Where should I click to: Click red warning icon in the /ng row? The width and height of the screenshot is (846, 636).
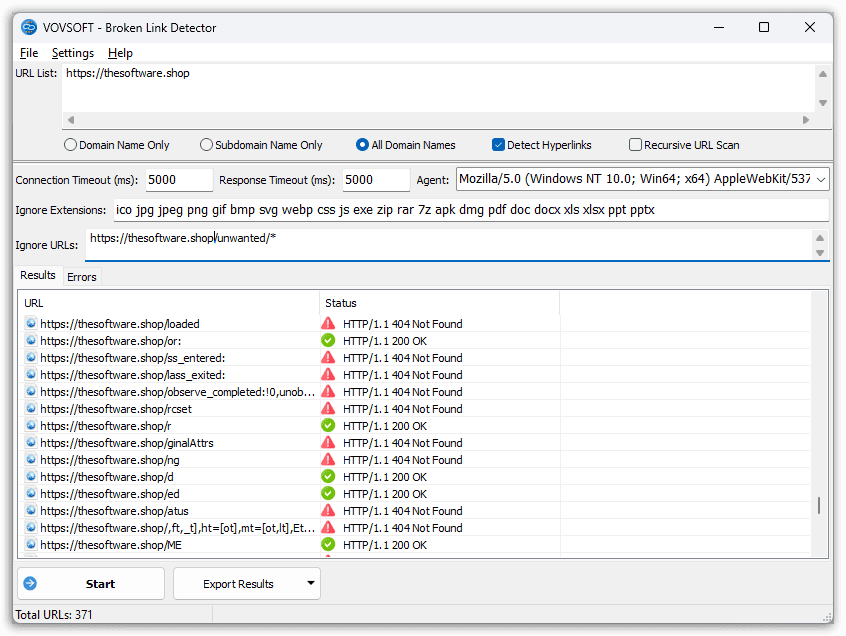point(328,459)
